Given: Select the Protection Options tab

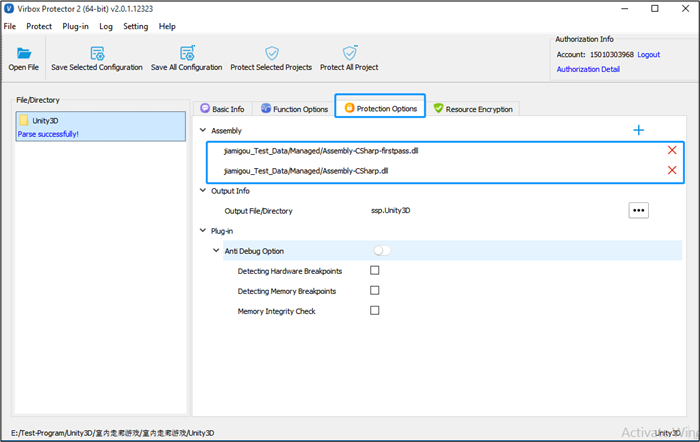Looking at the screenshot, I should 380,108.
